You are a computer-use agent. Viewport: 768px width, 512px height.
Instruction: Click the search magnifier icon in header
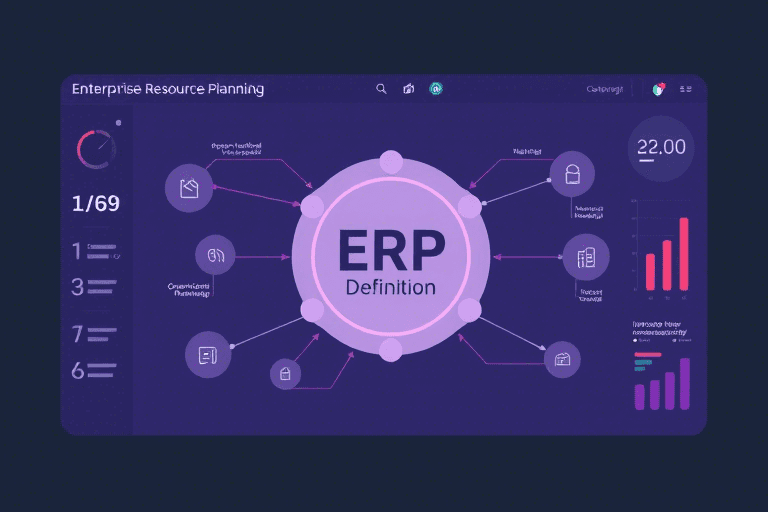(381, 89)
